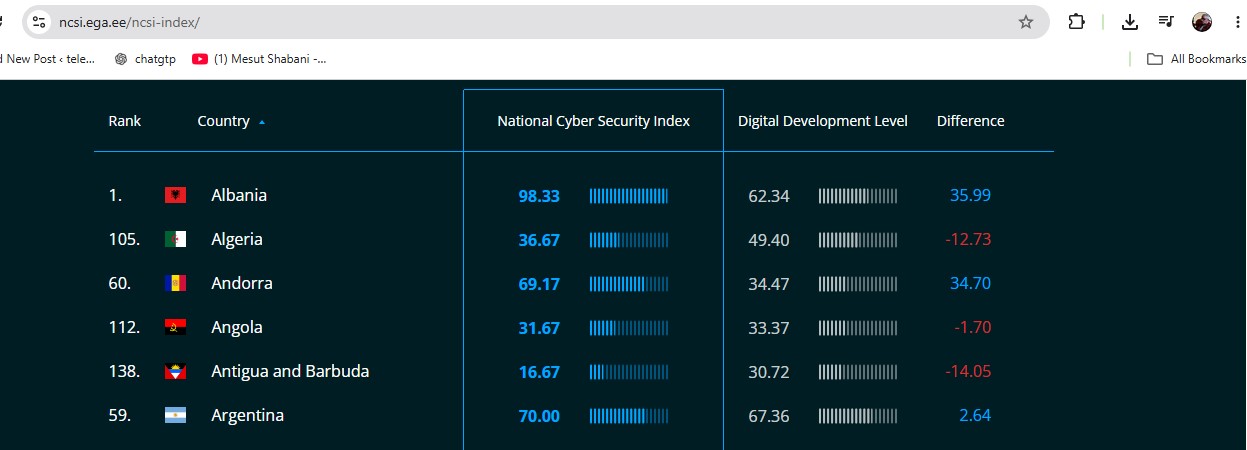Open the Antigua and Barbuda country link
The width and height of the screenshot is (1247, 450).
pyautogui.click(x=290, y=371)
